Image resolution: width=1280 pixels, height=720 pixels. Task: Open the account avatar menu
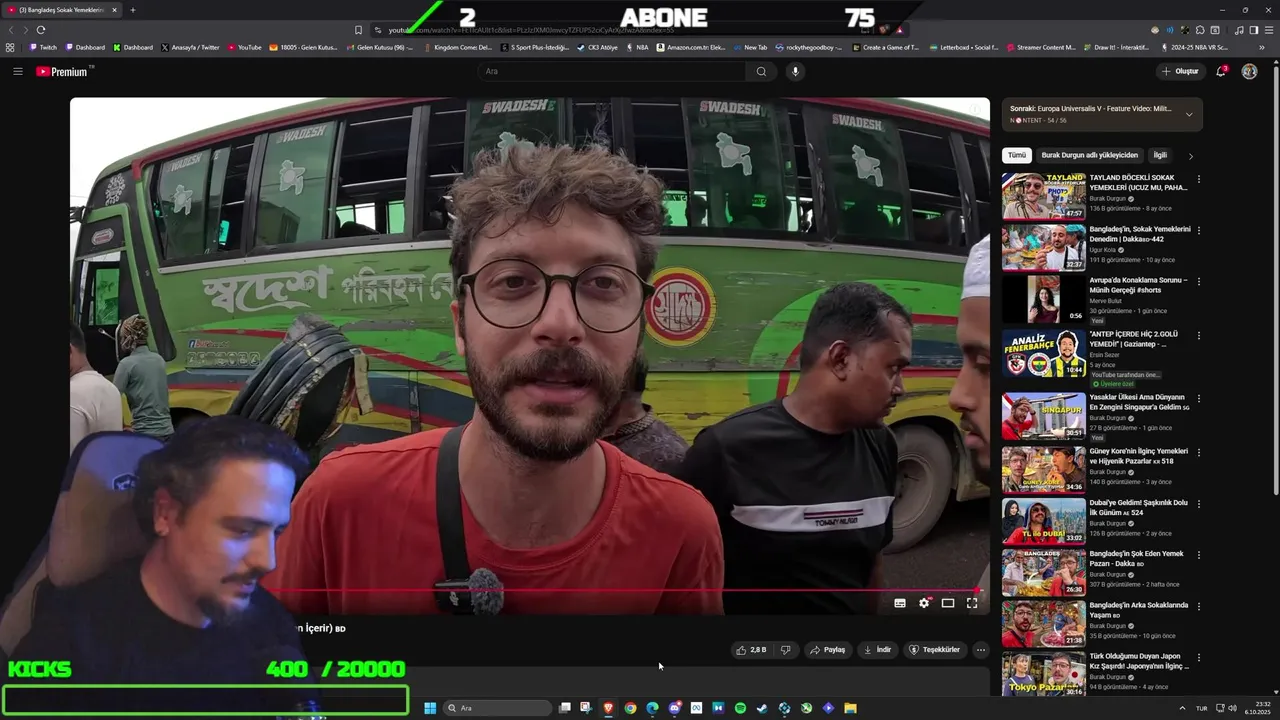[1249, 71]
